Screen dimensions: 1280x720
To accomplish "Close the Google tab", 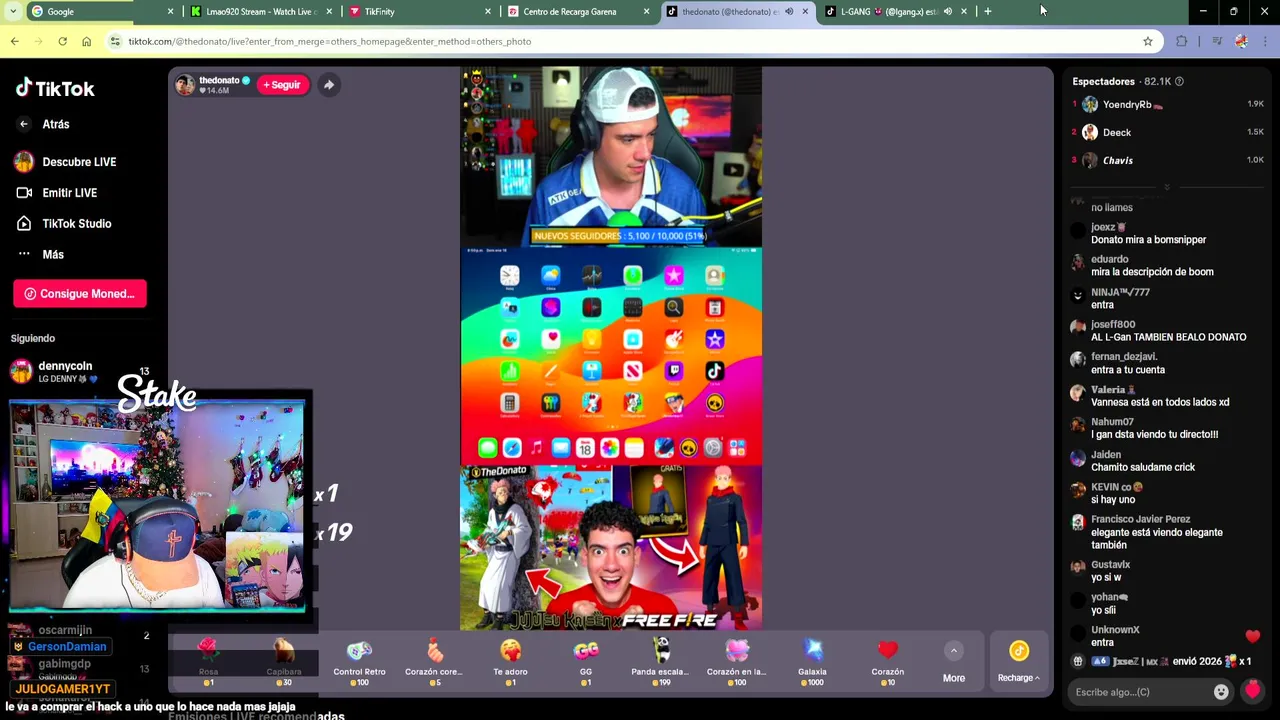I will coord(170,12).
